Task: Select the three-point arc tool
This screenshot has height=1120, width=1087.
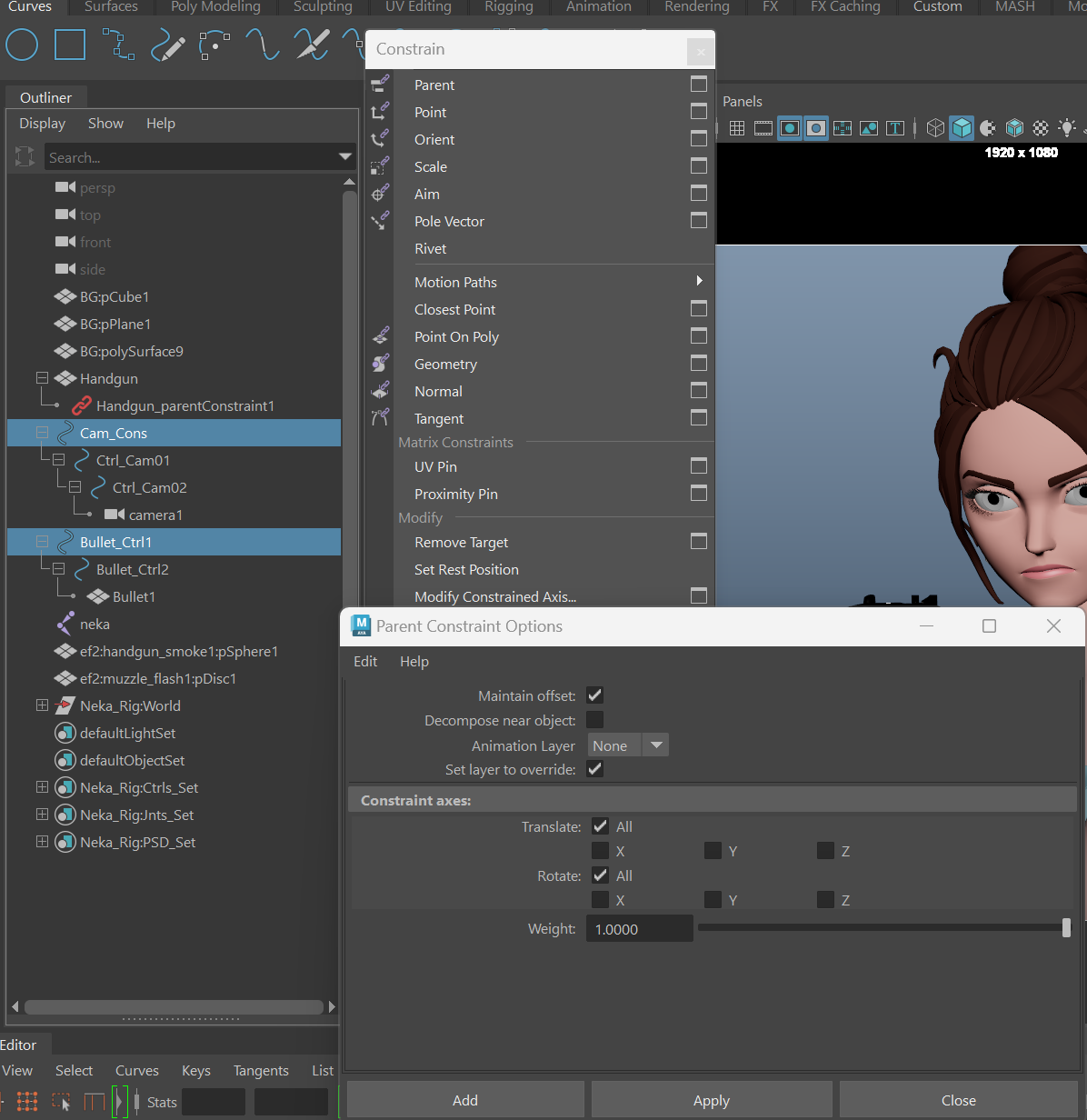Action: pyautogui.click(x=214, y=45)
